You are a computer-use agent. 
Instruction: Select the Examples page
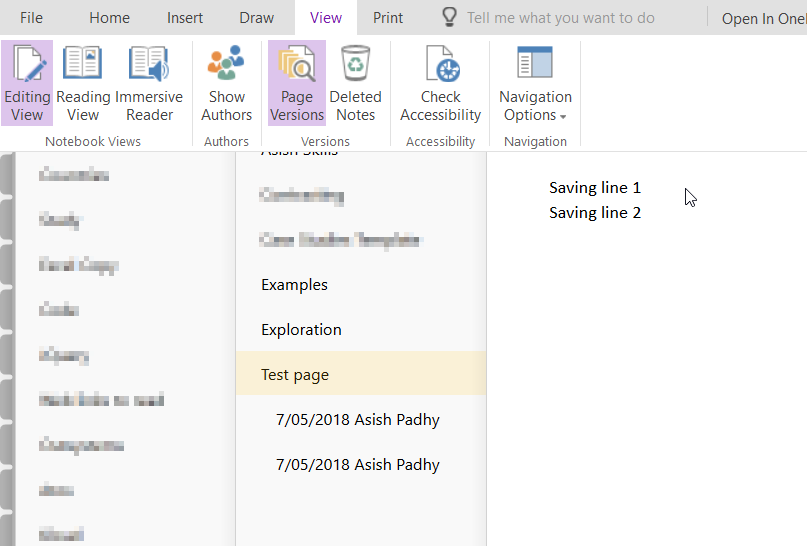[x=294, y=285]
